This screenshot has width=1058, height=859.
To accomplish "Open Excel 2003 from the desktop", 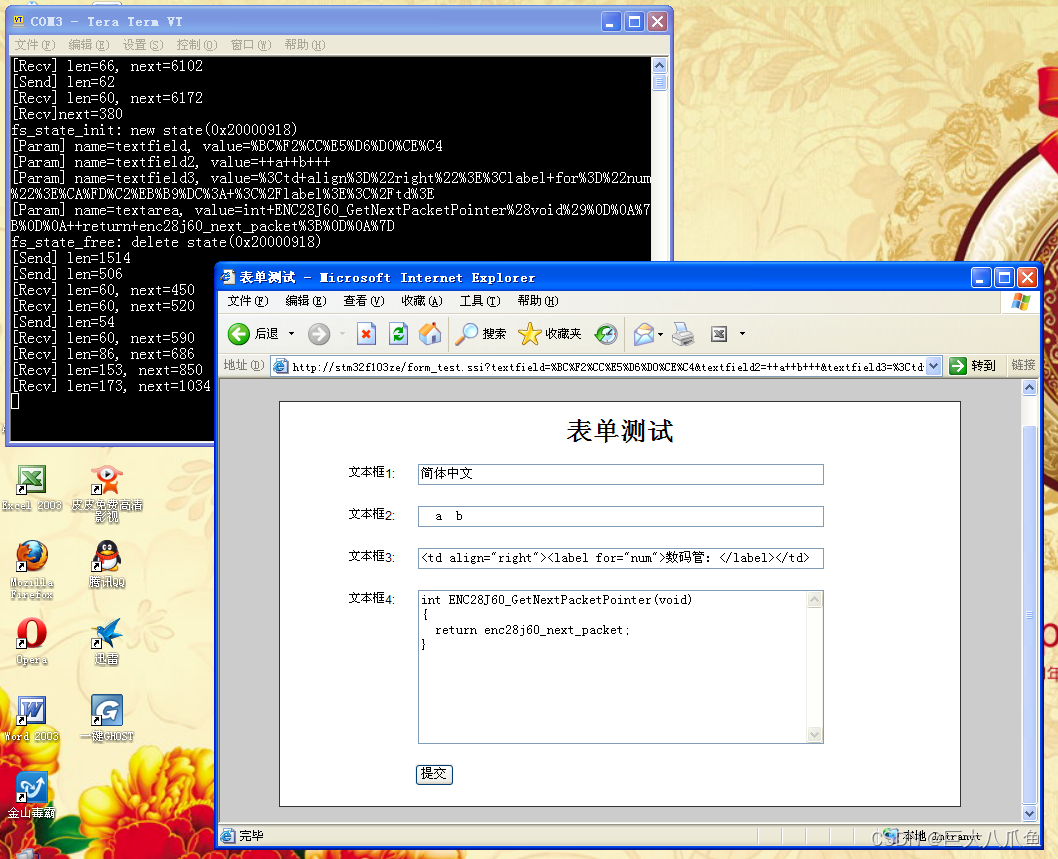I will (30, 481).
